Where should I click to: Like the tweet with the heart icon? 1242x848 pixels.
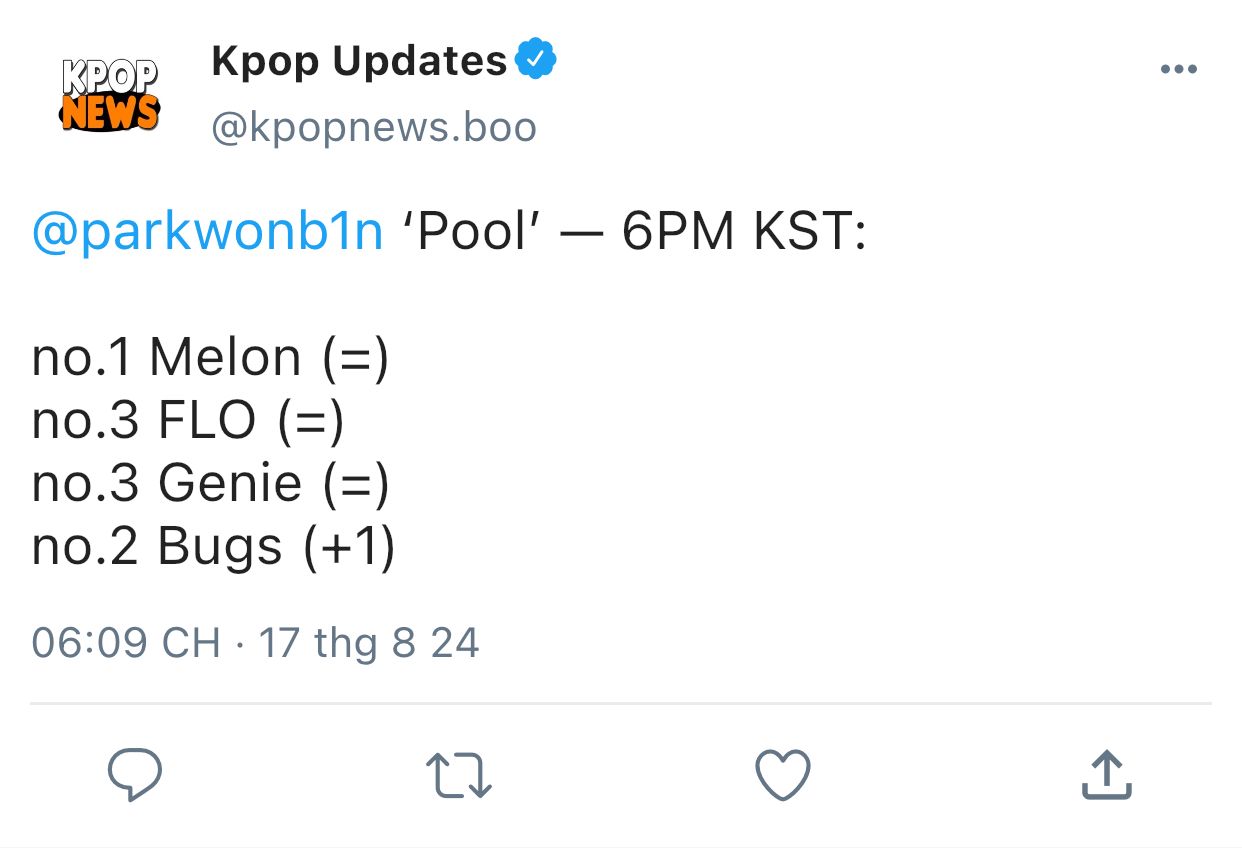(x=782, y=775)
